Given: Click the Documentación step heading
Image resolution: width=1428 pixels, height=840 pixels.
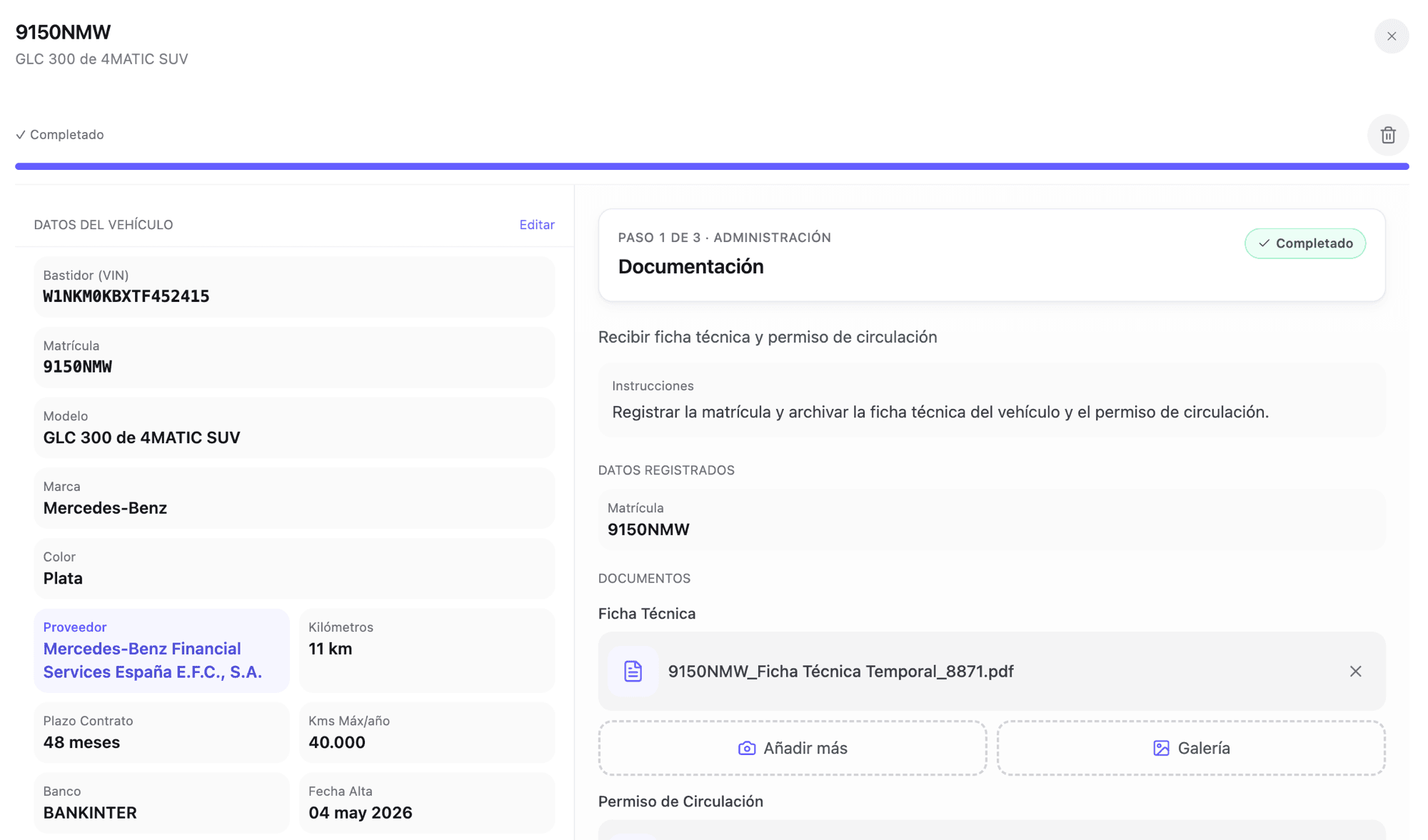Looking at the screenshot, I should (690, 267).
